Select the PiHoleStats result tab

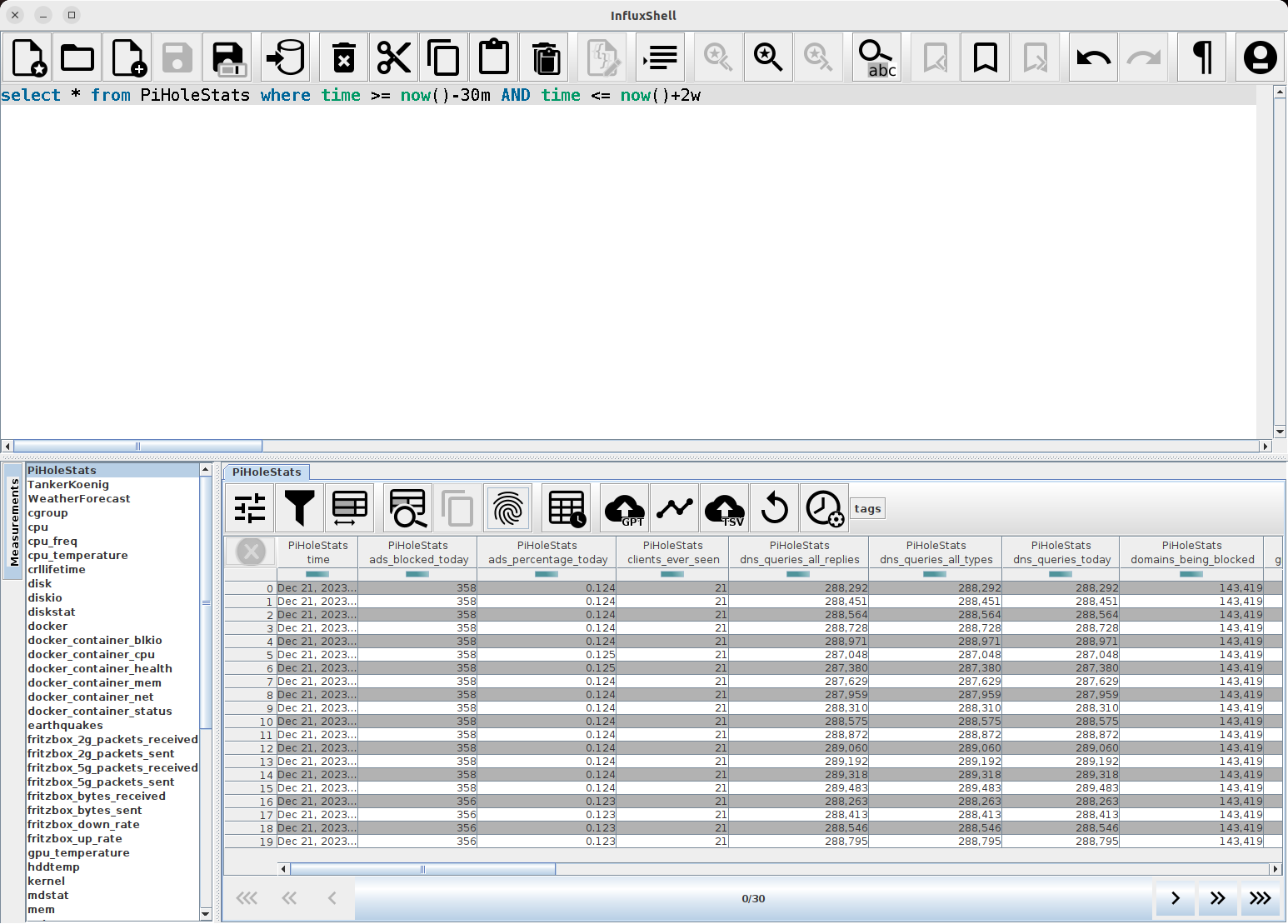click(x=267, y=472)
